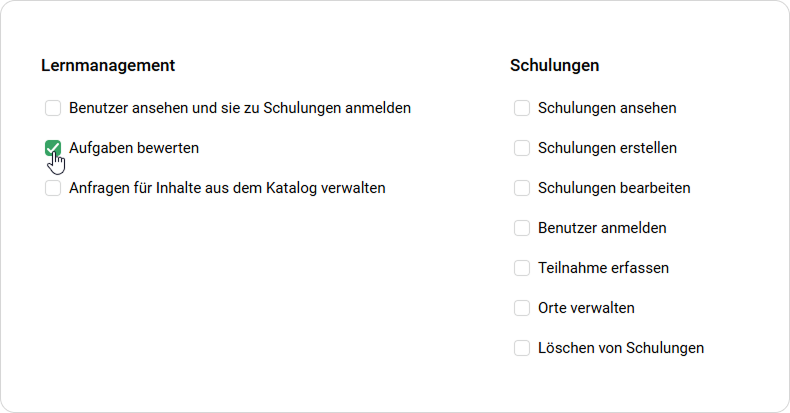Viewport: 790px width, 413px height.
Task: Check 'Benutzer ansehen und sie zu Schulungen anmelden' checkbox
Action: (53, 108)
